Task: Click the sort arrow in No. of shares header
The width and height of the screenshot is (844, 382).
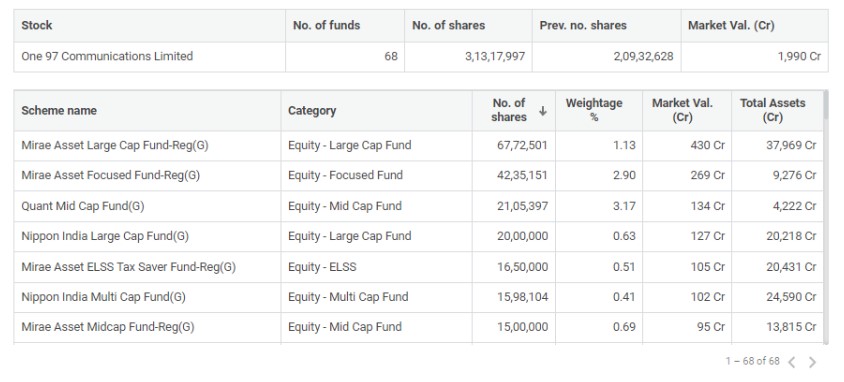Action: 543,111
